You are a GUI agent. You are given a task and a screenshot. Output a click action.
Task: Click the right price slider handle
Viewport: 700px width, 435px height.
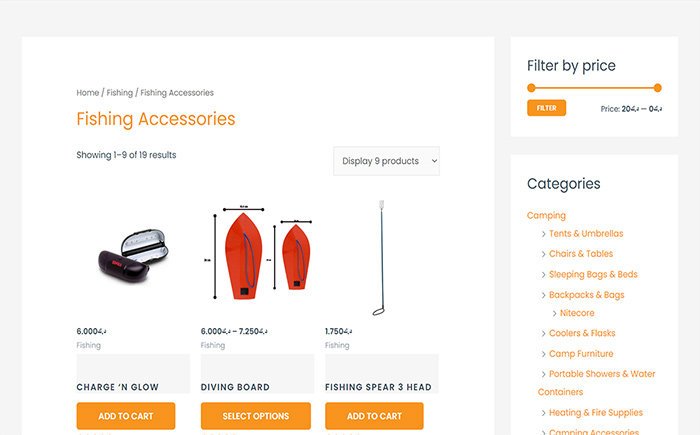point(658,88)
